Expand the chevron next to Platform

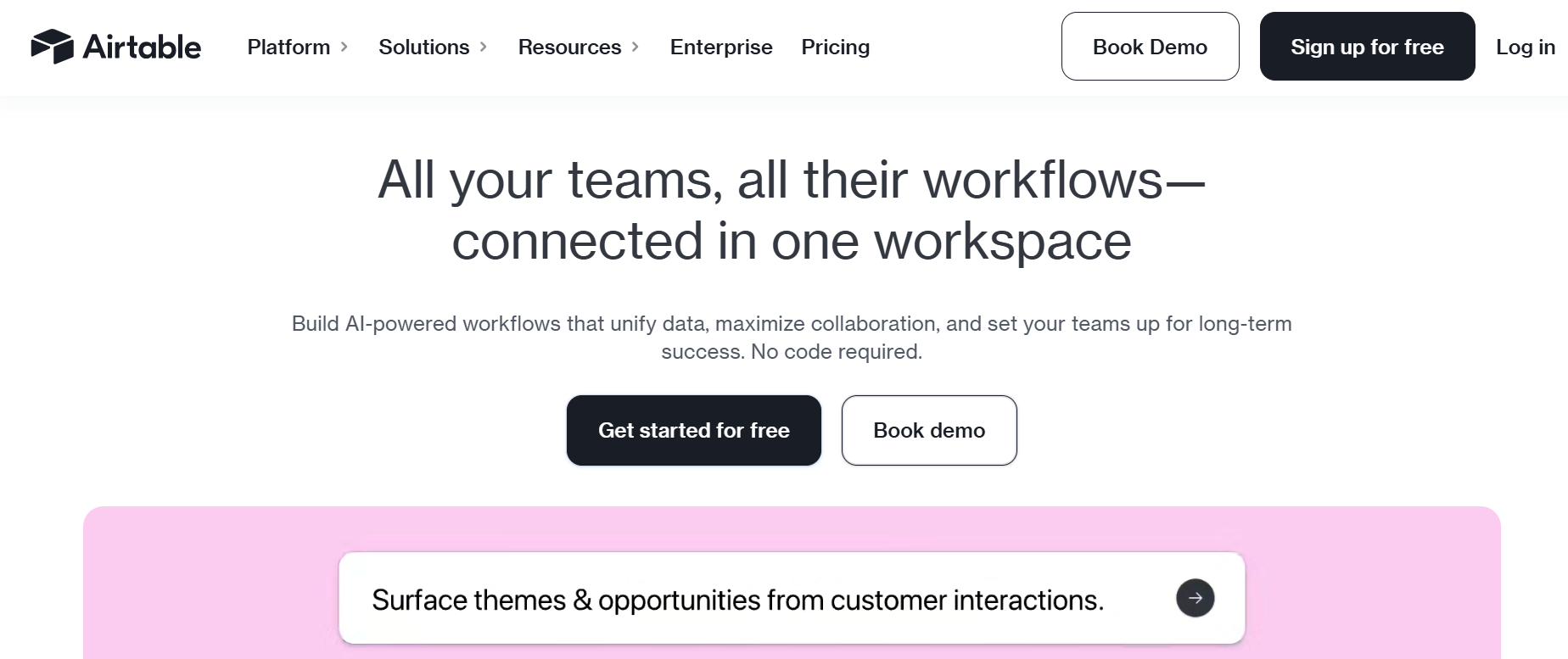(344, 47)
